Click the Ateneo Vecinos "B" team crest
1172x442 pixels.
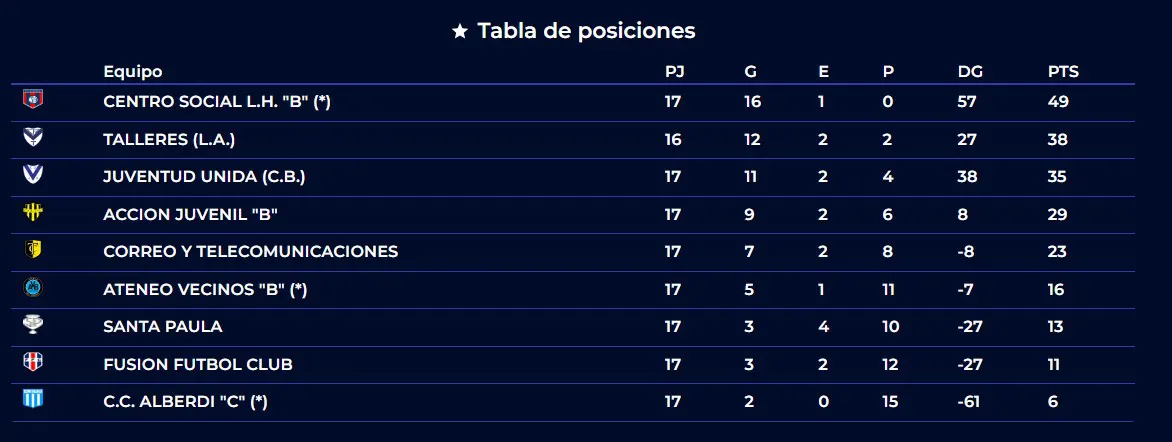[x=33, y=287]
